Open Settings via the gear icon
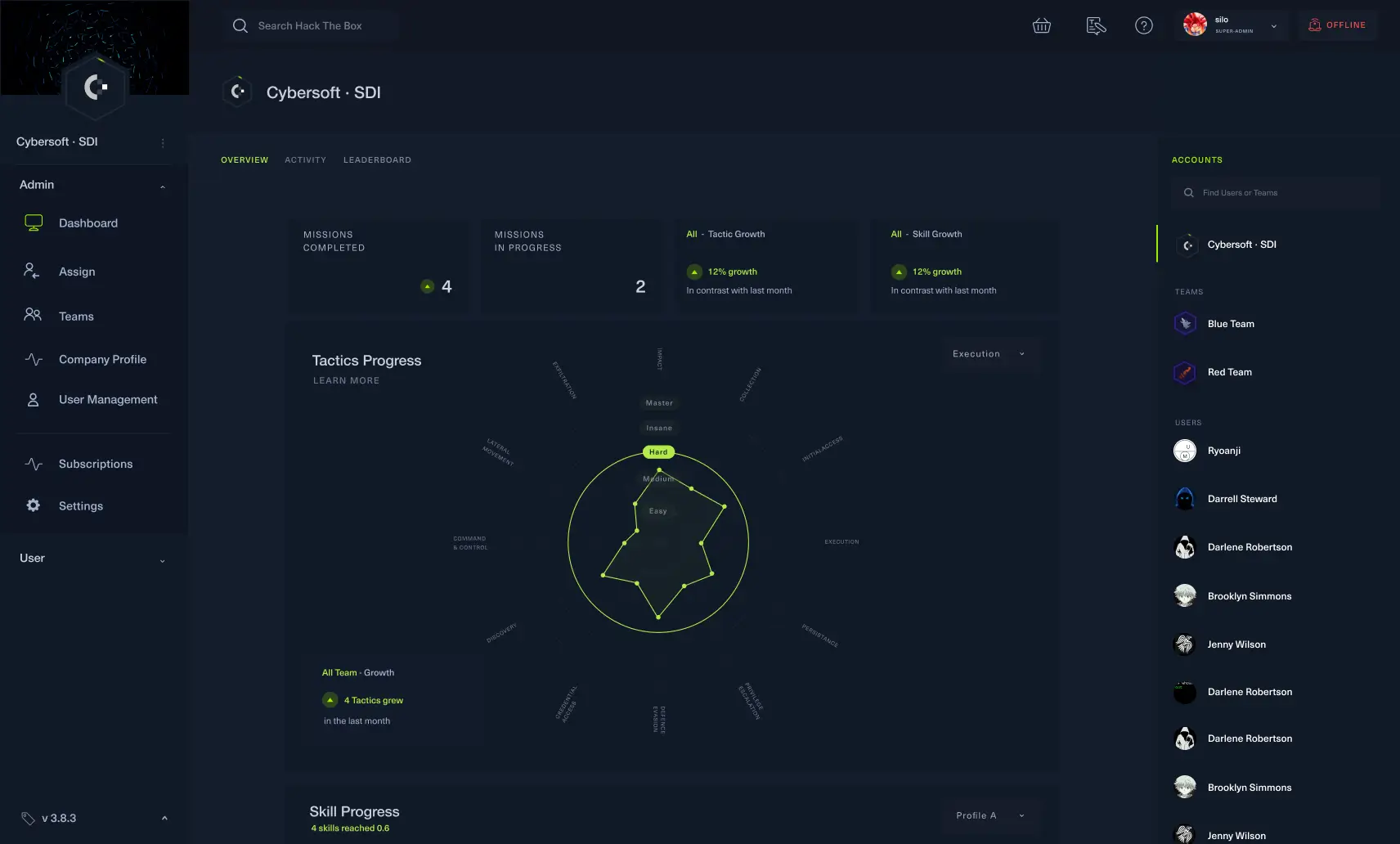 pos(33,505)
